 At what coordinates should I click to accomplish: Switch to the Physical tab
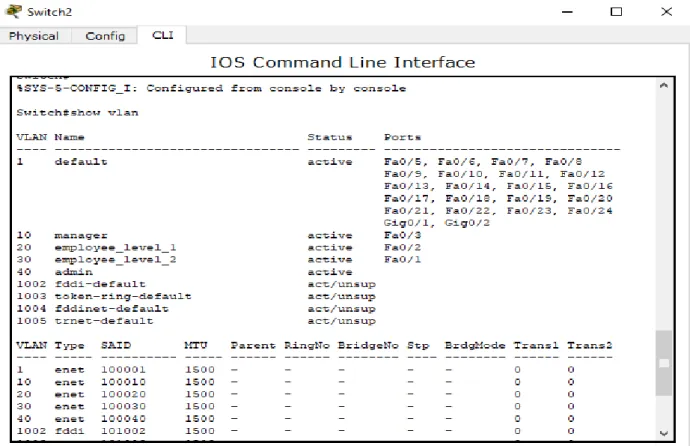(x=34, y=36)
